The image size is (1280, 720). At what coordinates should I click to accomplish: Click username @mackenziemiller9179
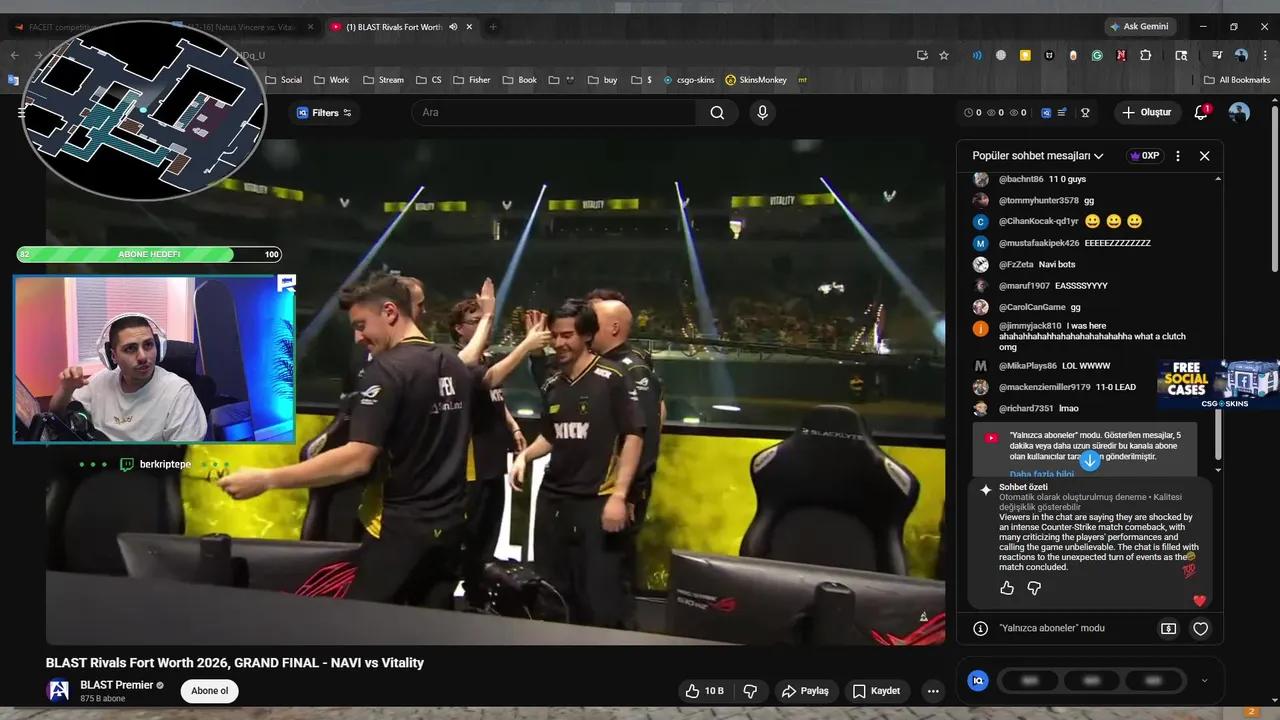pos(1045,387)
